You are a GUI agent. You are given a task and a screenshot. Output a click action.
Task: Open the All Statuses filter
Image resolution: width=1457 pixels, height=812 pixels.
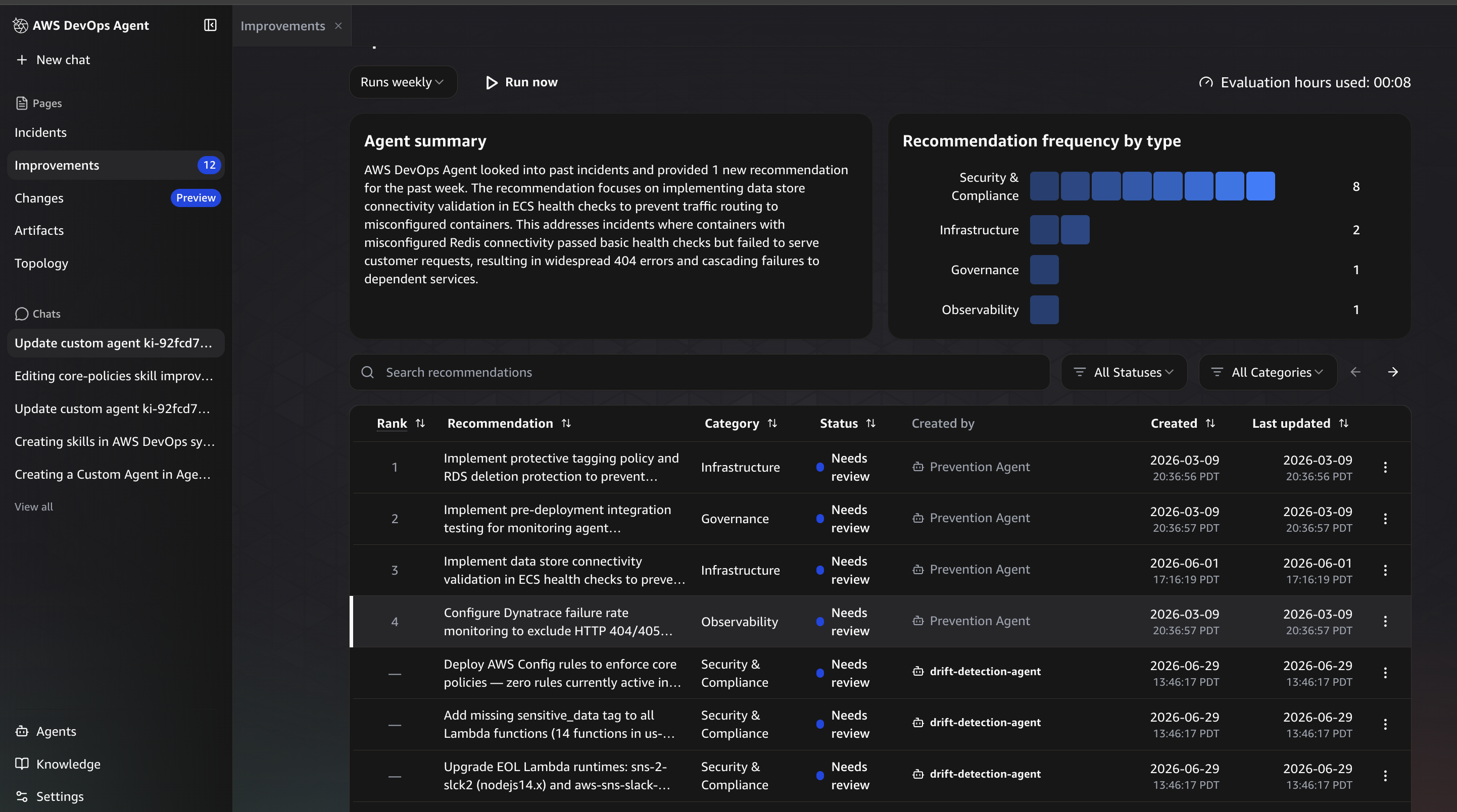pyautogui.click(x=1124, y=372)
